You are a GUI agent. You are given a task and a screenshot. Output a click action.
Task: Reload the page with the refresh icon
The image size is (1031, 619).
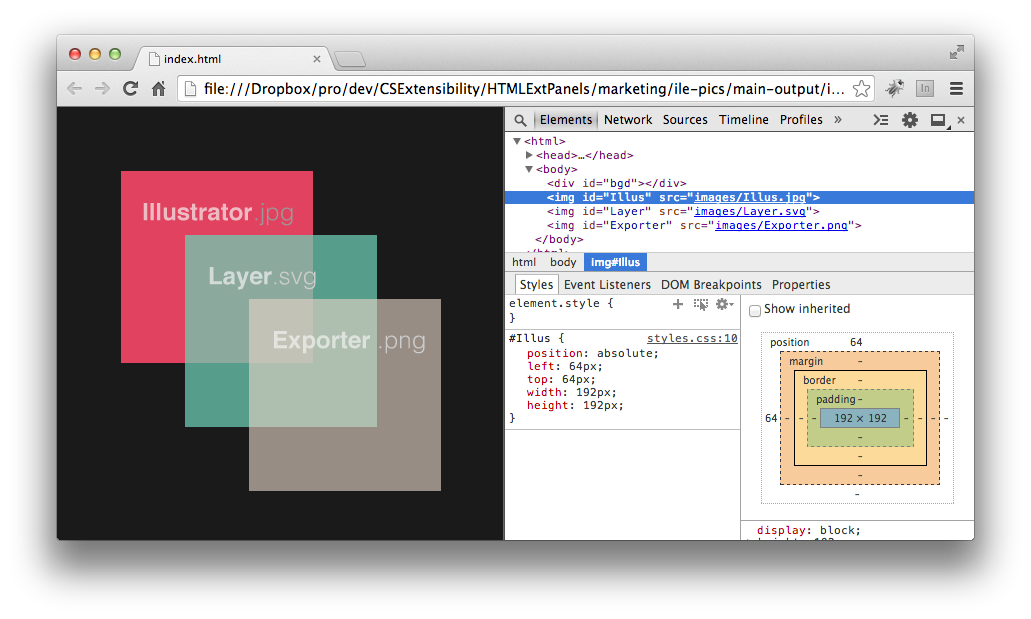(x=130, y=88)
